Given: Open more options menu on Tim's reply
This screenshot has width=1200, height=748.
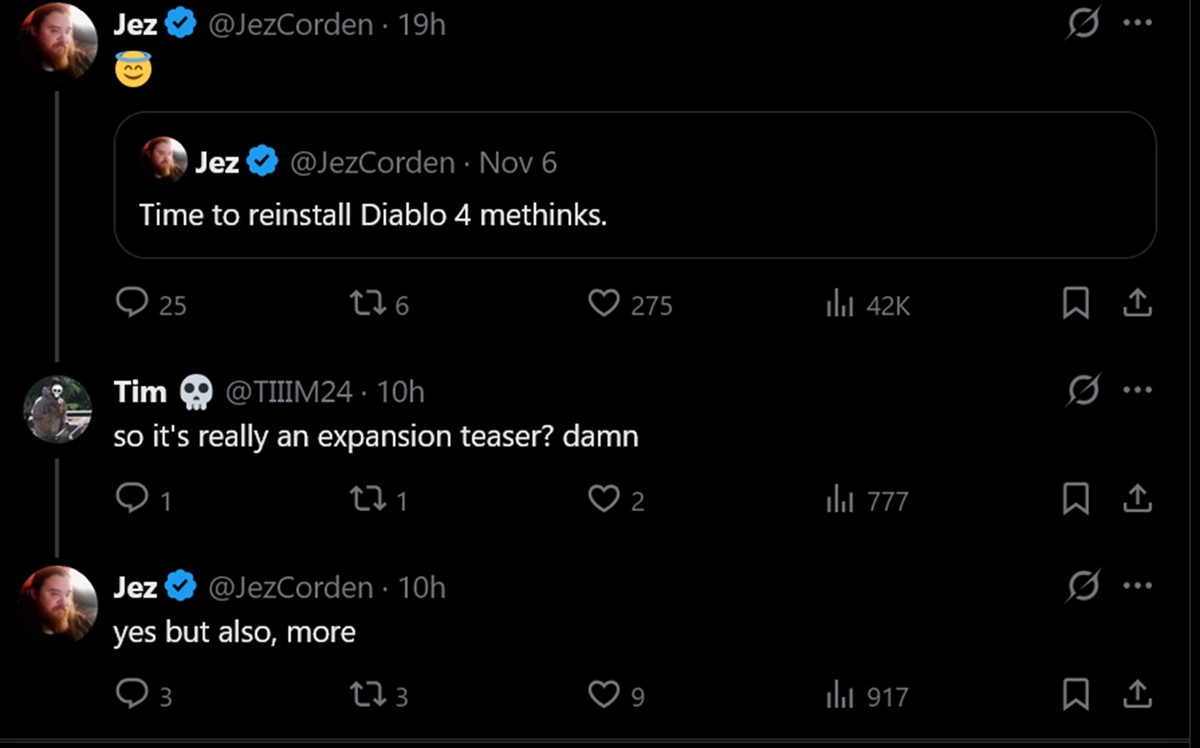Looking at the screenshot, I should [1137, 391].
